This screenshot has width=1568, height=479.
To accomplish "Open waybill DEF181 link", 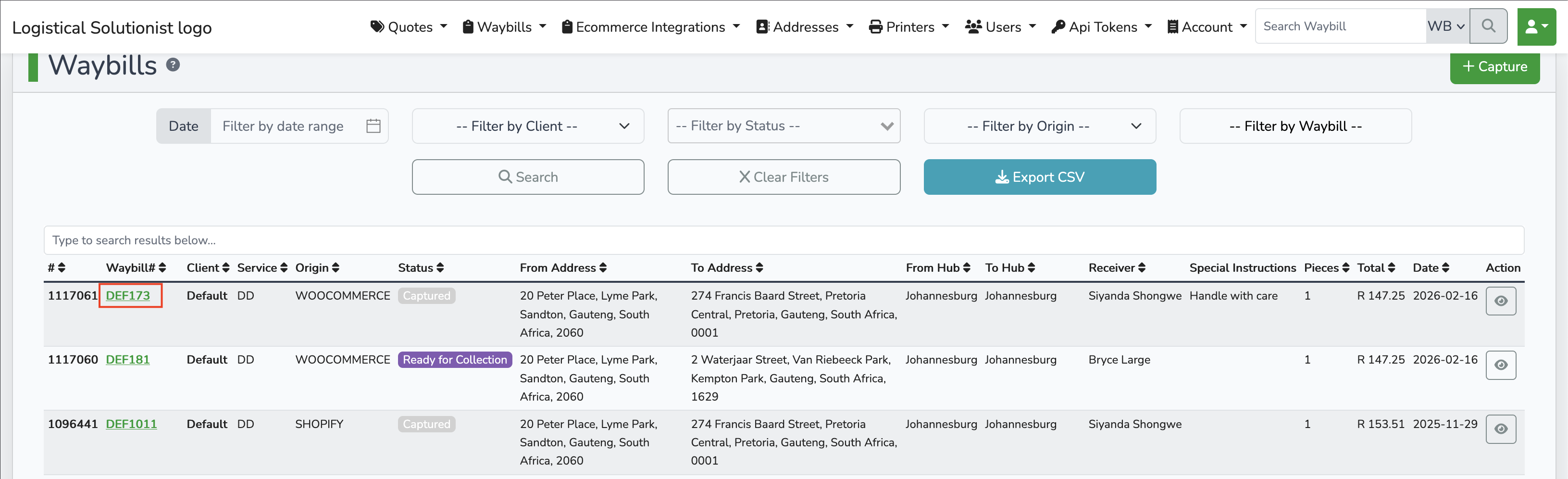I will point(127,360).
